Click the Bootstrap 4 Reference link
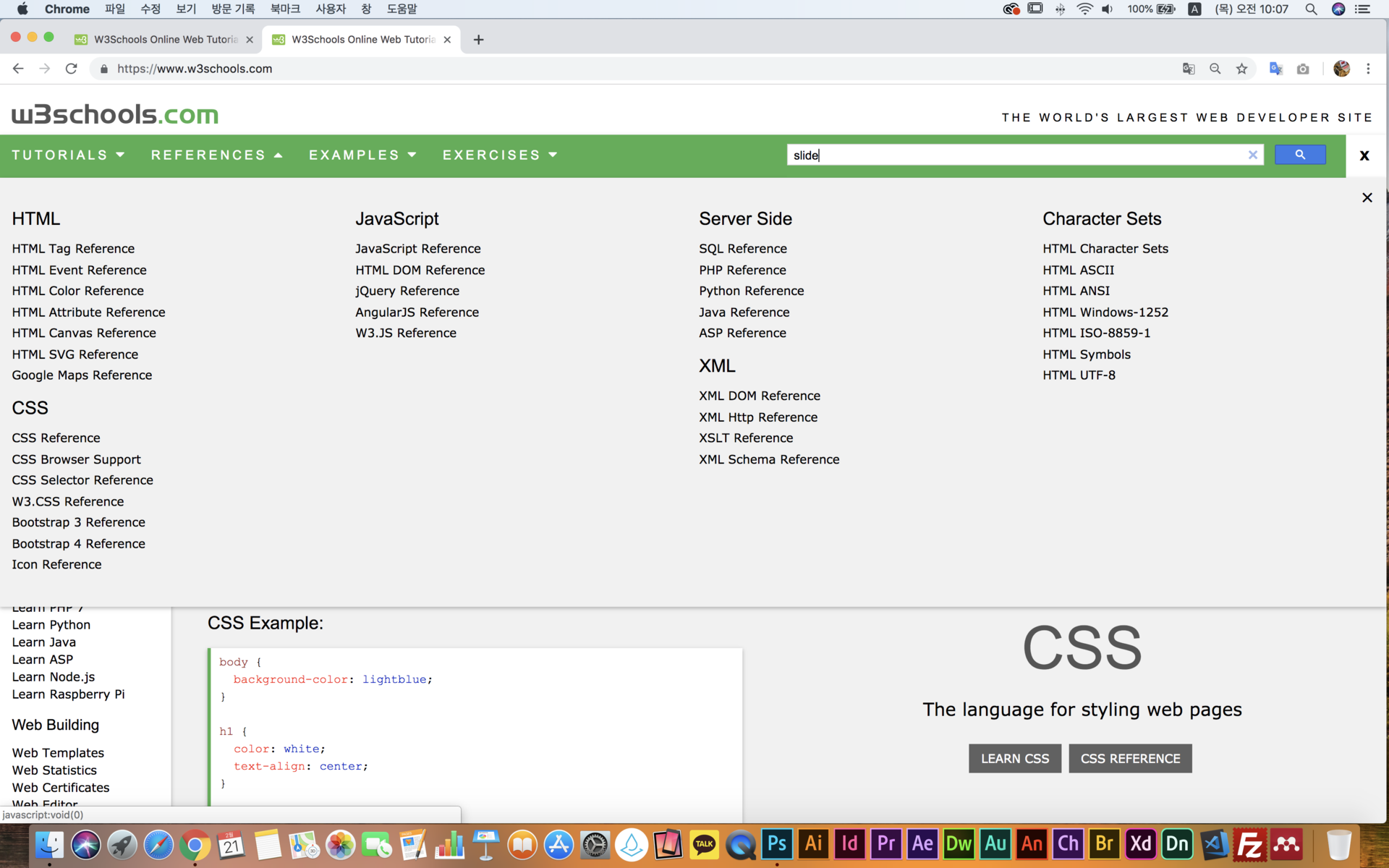1389x868 pixels. point(78,544)
